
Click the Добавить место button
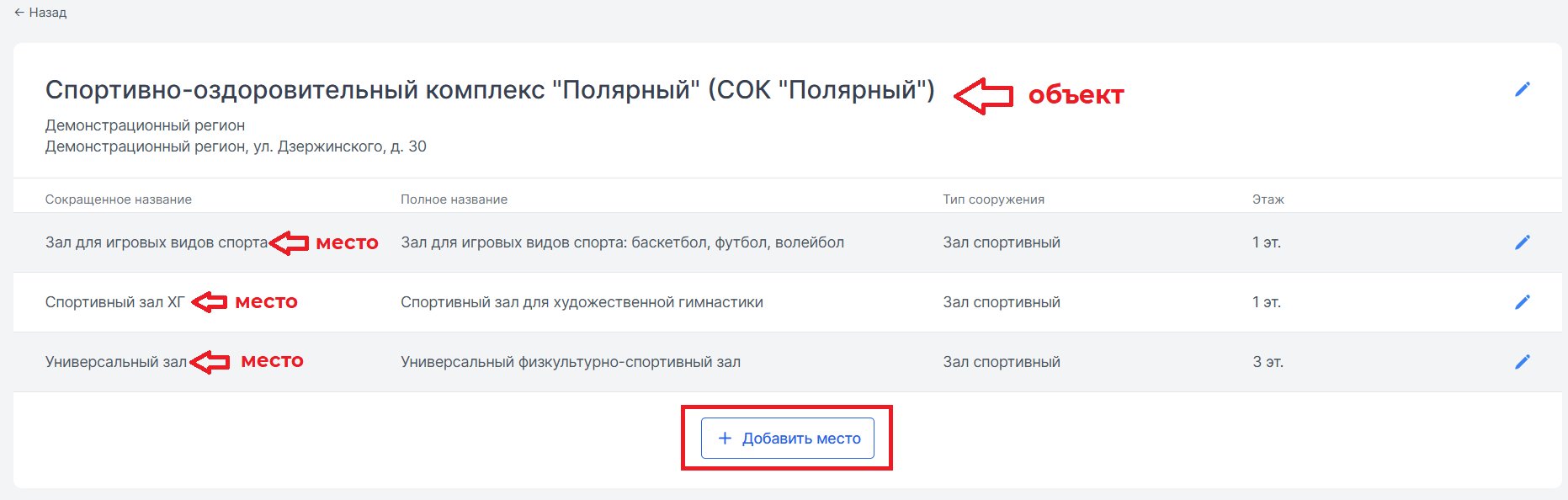point(787,438)
